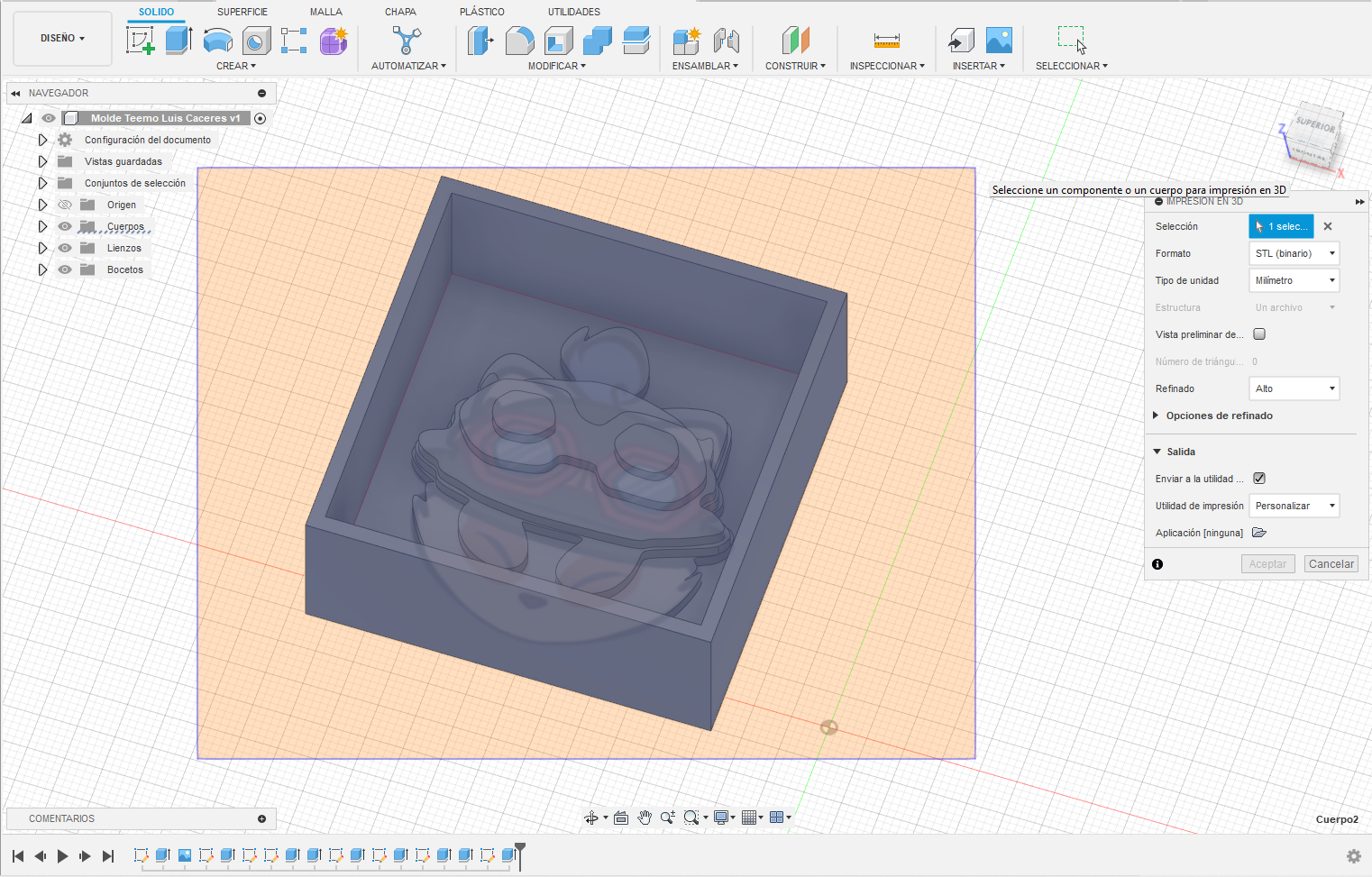Activate the root component radio button

click(260, 118)
